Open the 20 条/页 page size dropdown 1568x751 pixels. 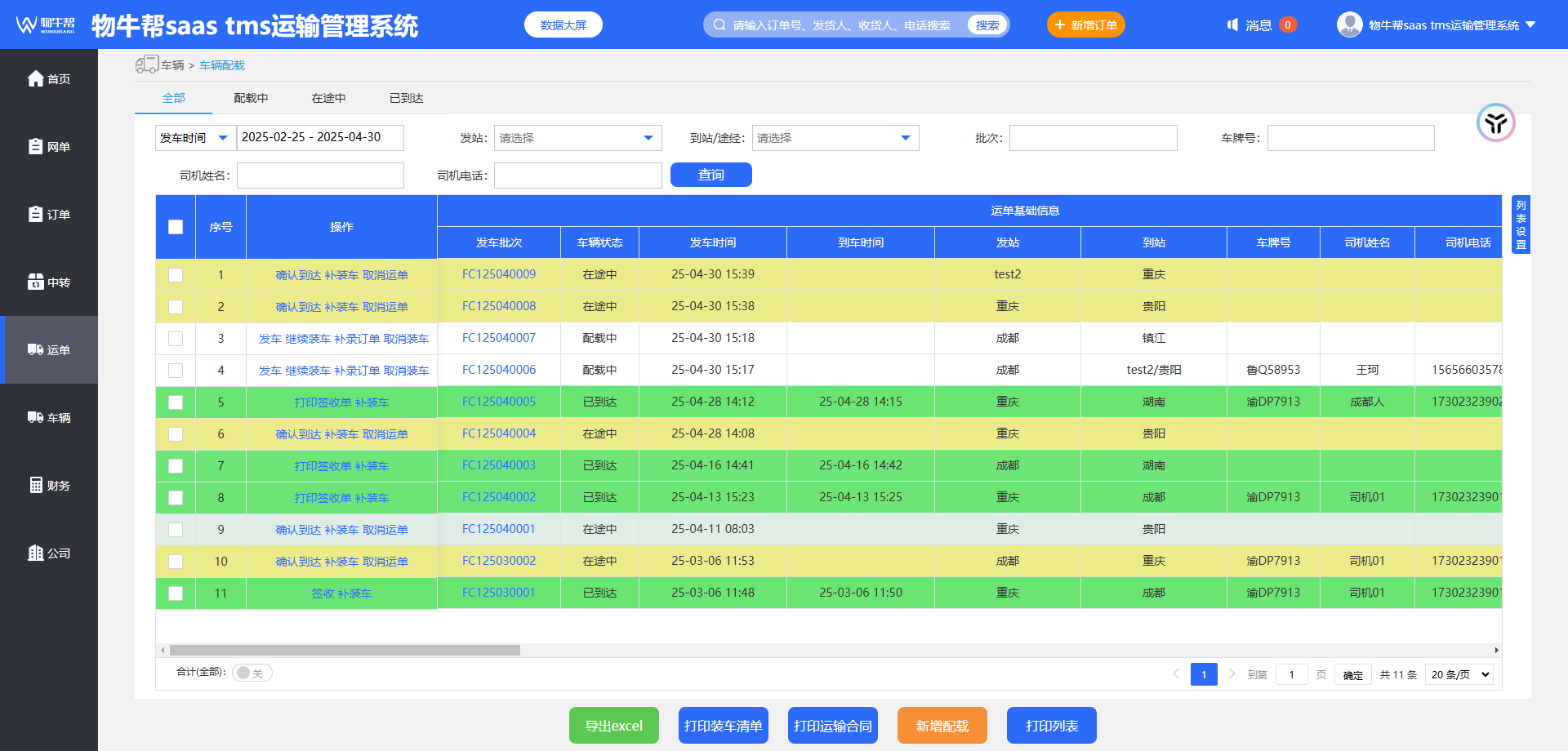pos(1460,674)
